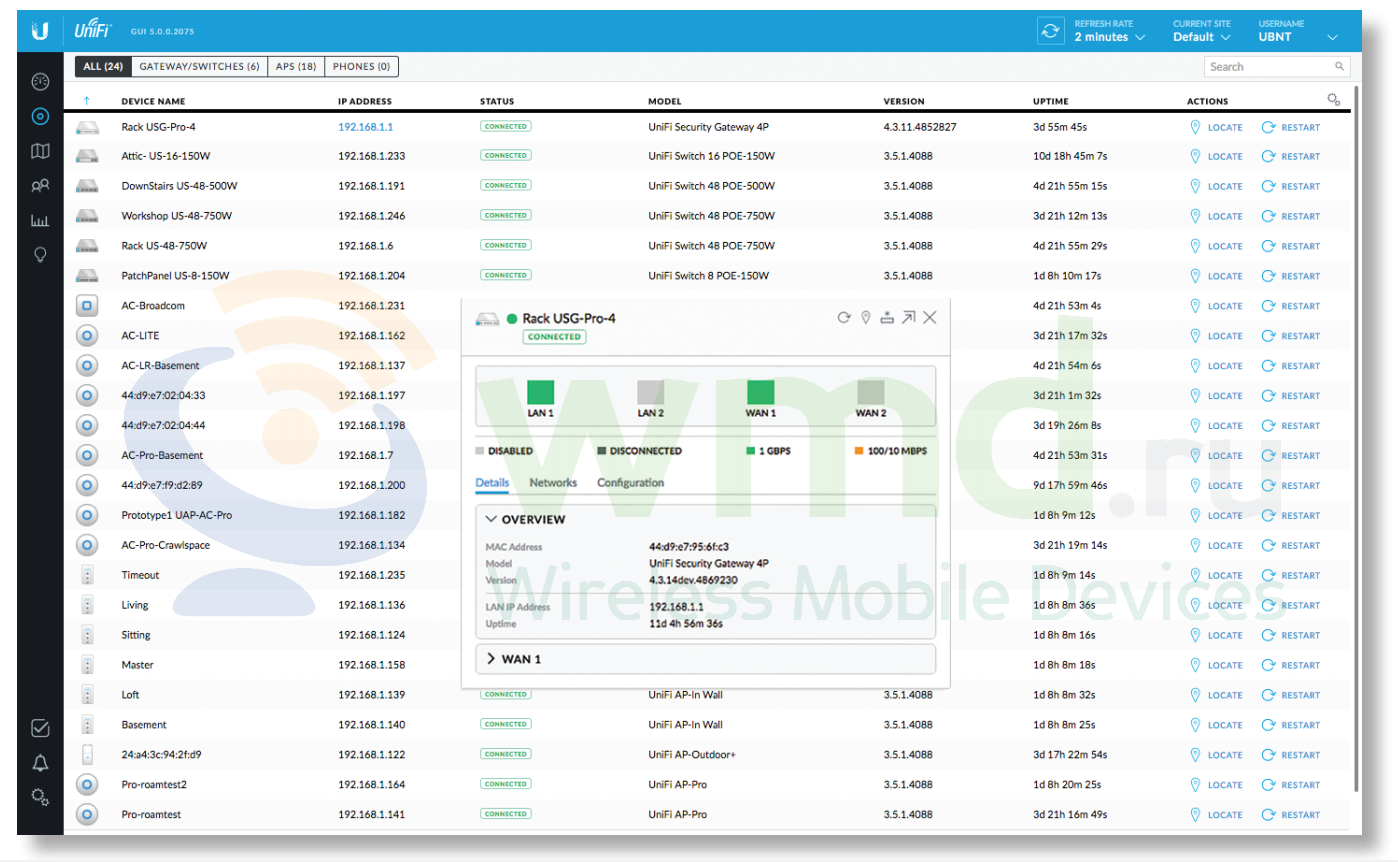
Task: Click the refresh now icon in header
Action: pos(1050,31)
